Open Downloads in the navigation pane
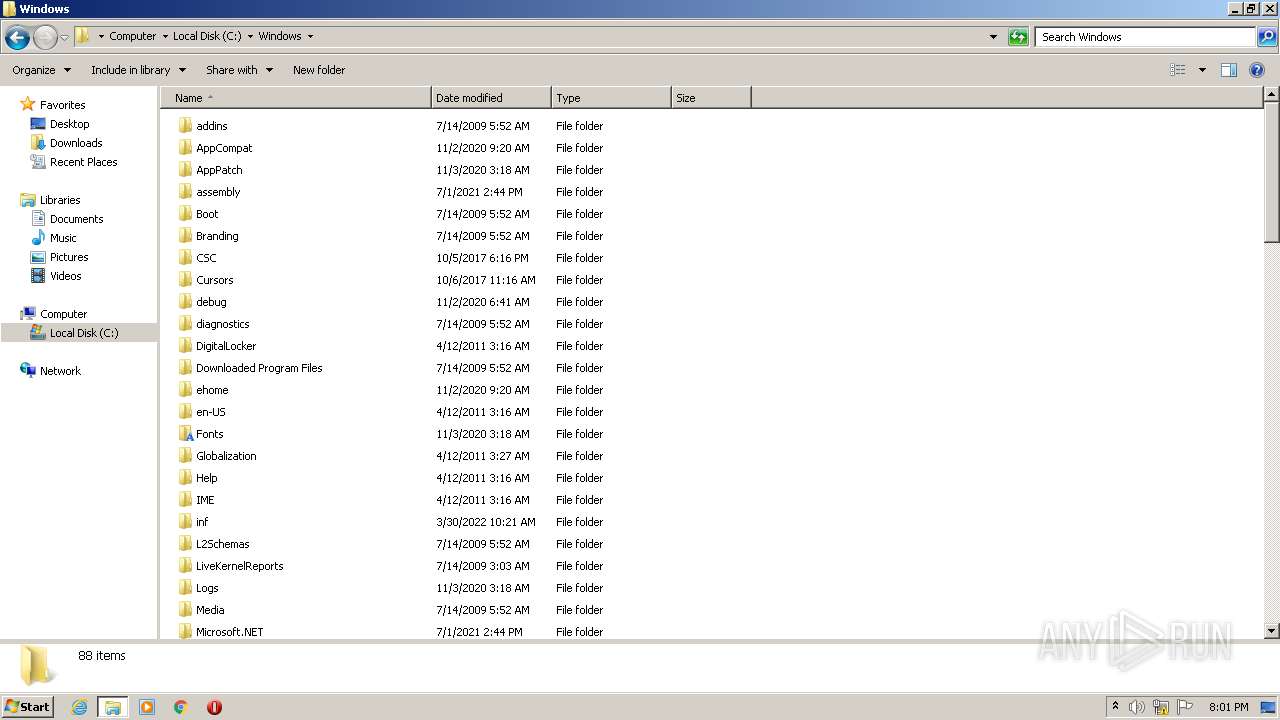Viewport: 1280px width, 720px height. click(x=76, y=143)
